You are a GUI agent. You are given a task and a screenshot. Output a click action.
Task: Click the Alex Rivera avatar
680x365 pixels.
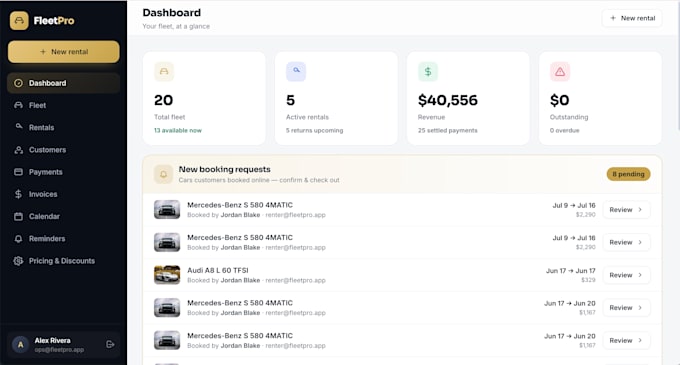(x=20, y=345)
